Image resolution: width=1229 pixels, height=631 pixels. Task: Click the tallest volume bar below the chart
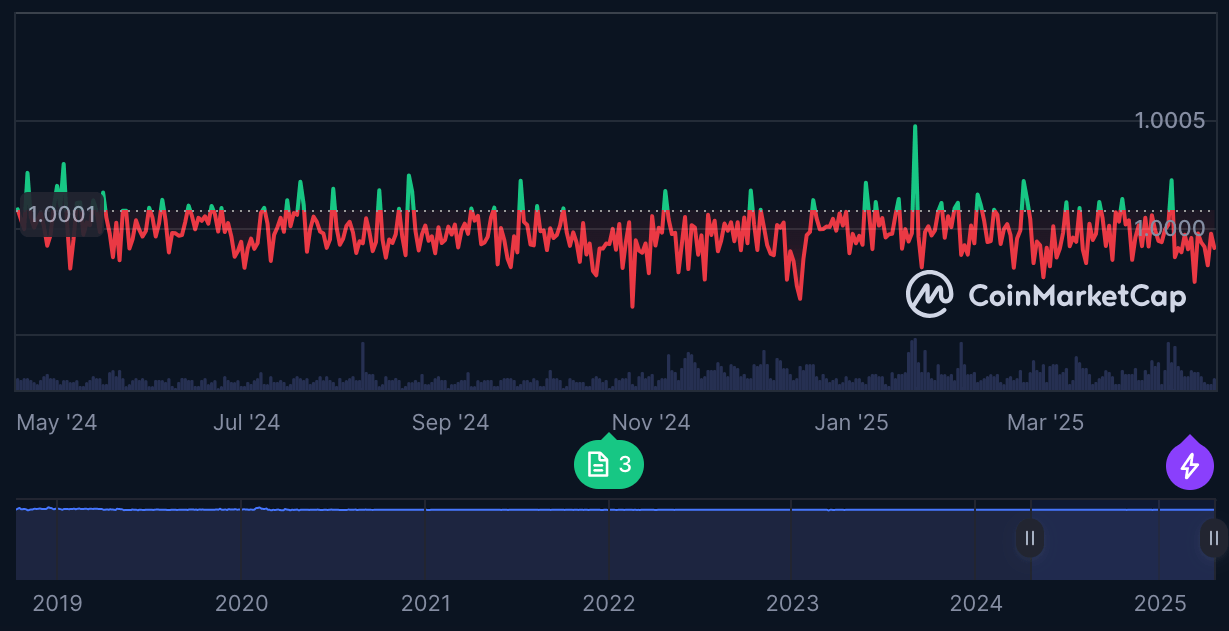pos(913,358)
